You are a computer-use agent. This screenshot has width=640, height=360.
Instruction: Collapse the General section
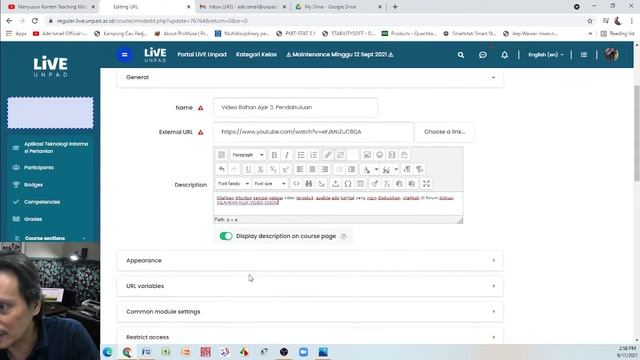[x=310, y=77]
